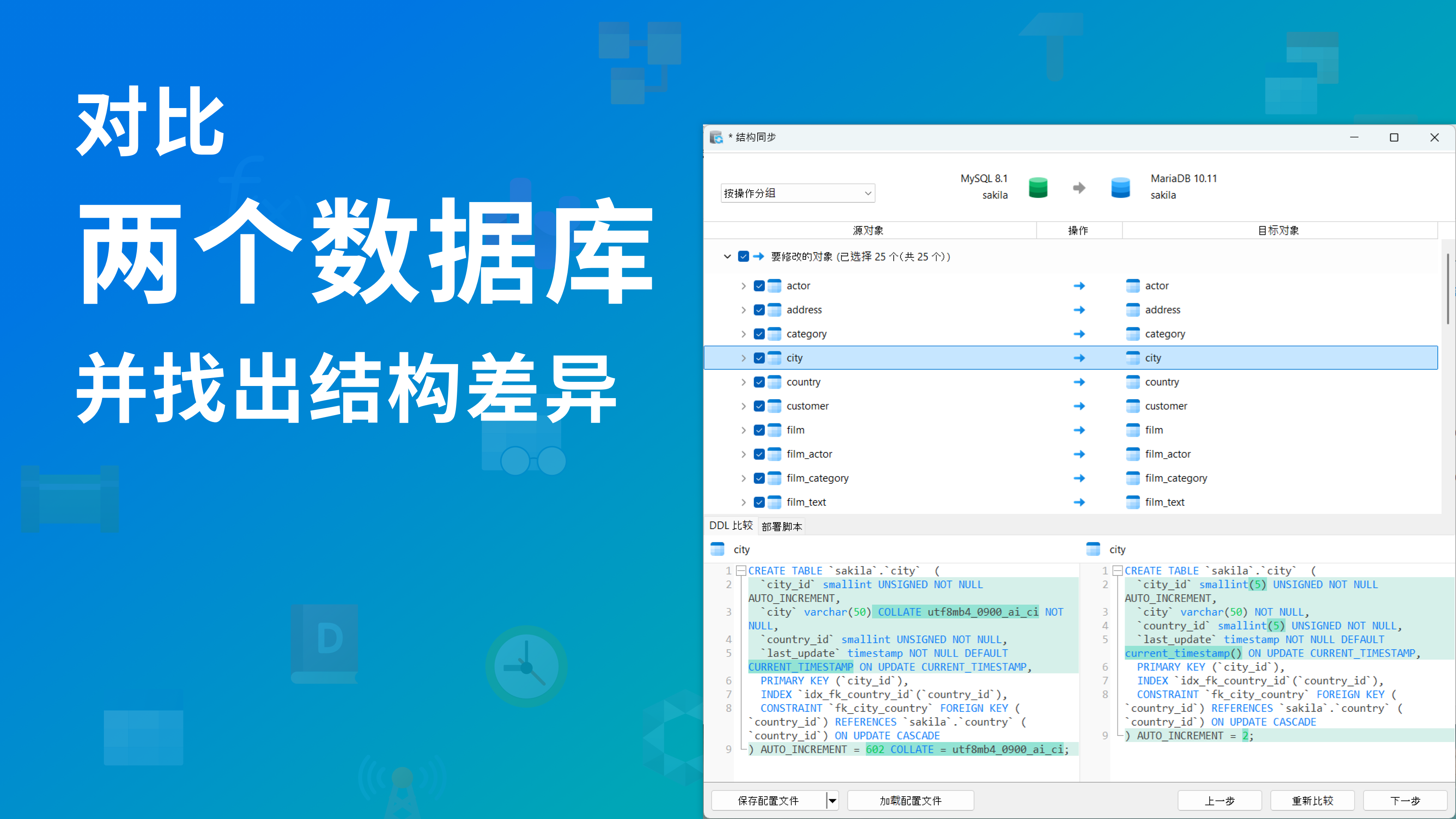This screenshot has height=819, width=1456.
Task: Click the Recompare button
Action: (1312, 800)
